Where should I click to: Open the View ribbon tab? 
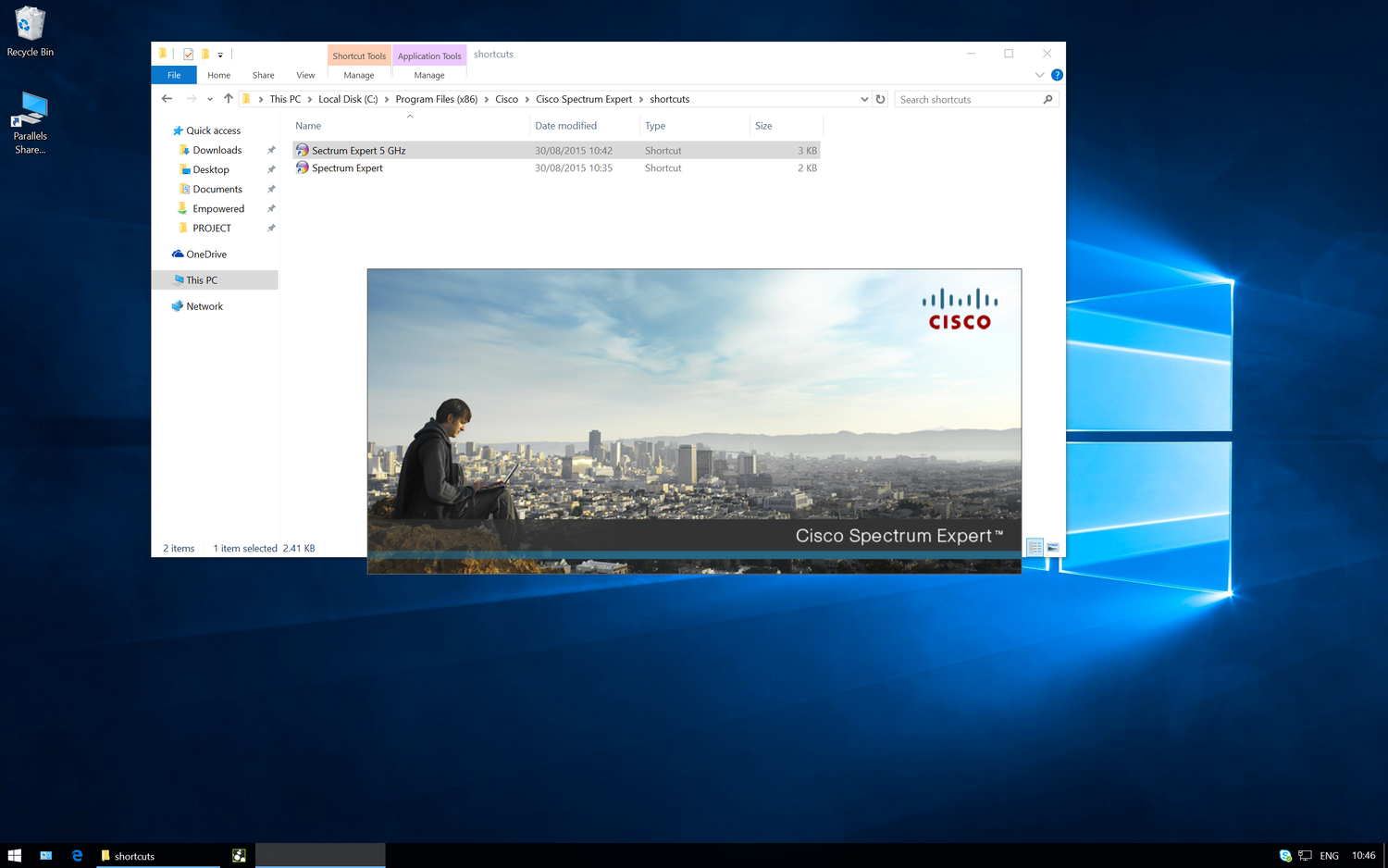pos(305,75)
